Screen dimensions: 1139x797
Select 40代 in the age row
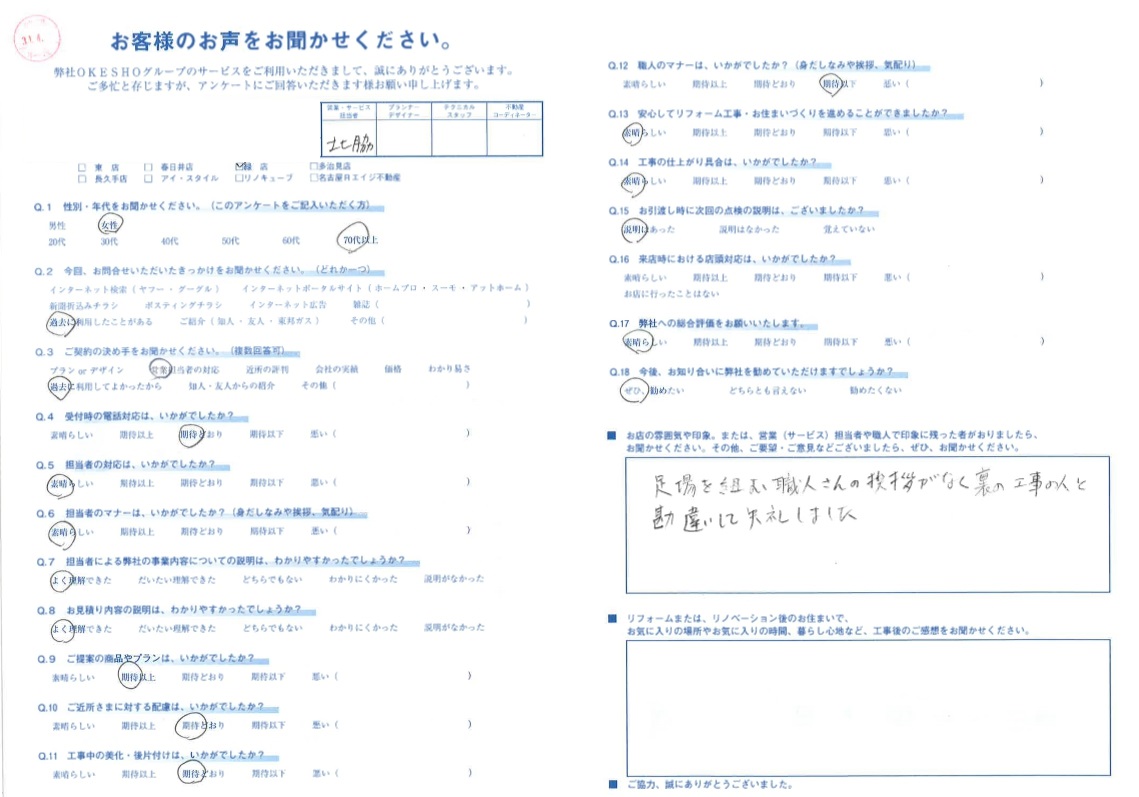[170, 242]
